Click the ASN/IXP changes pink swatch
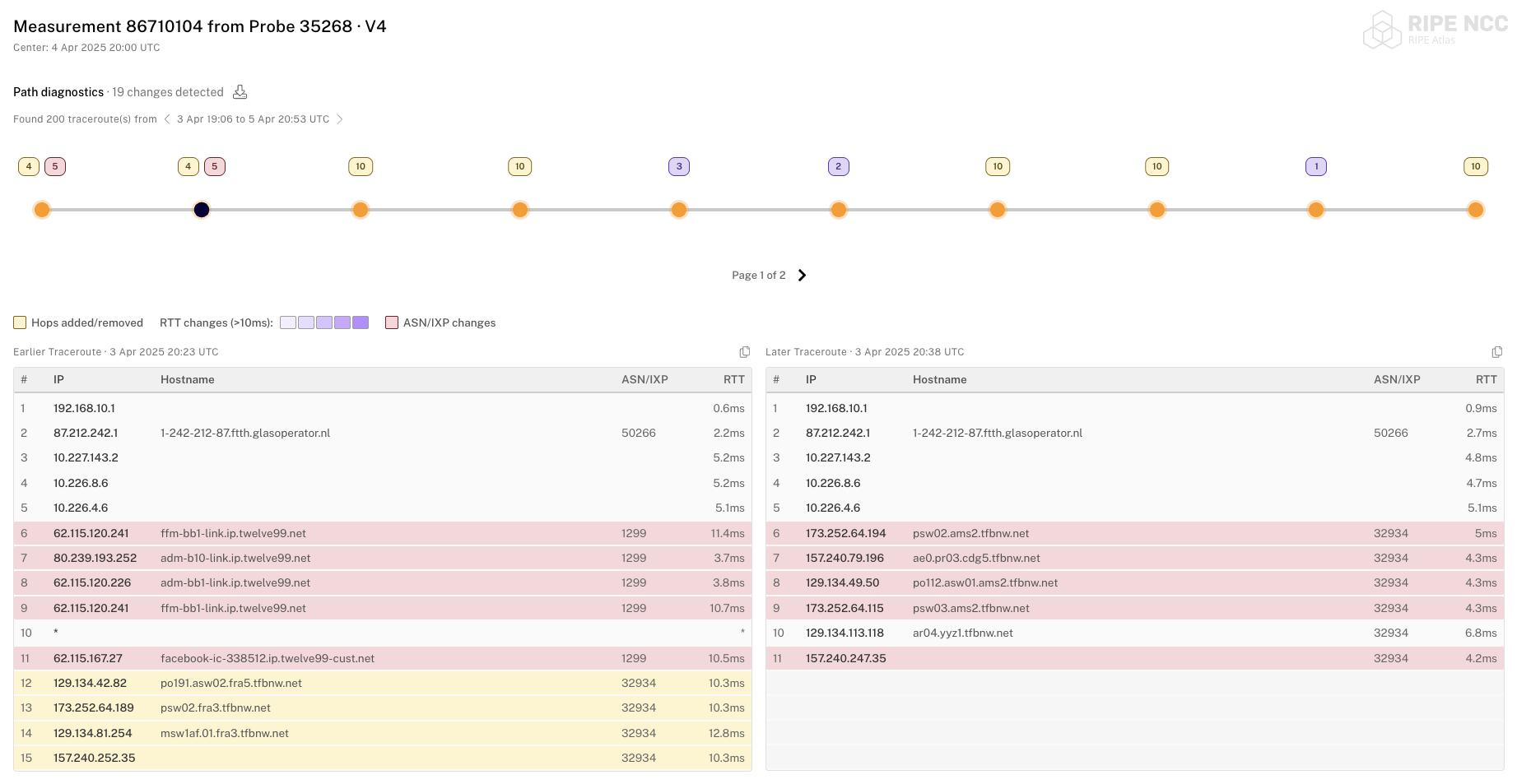 (x=392, y=322)
